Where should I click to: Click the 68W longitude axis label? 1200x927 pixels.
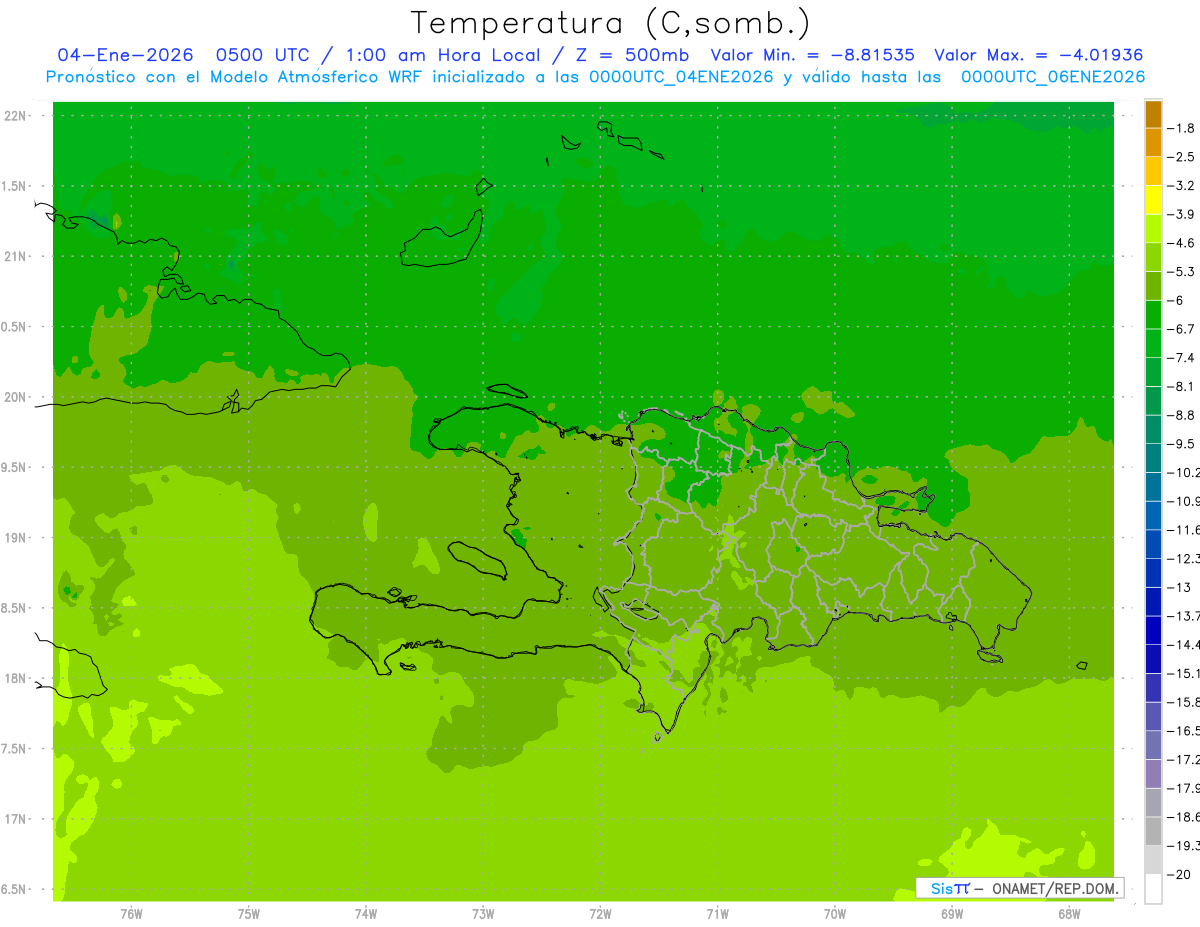[x=1069, y=914]
